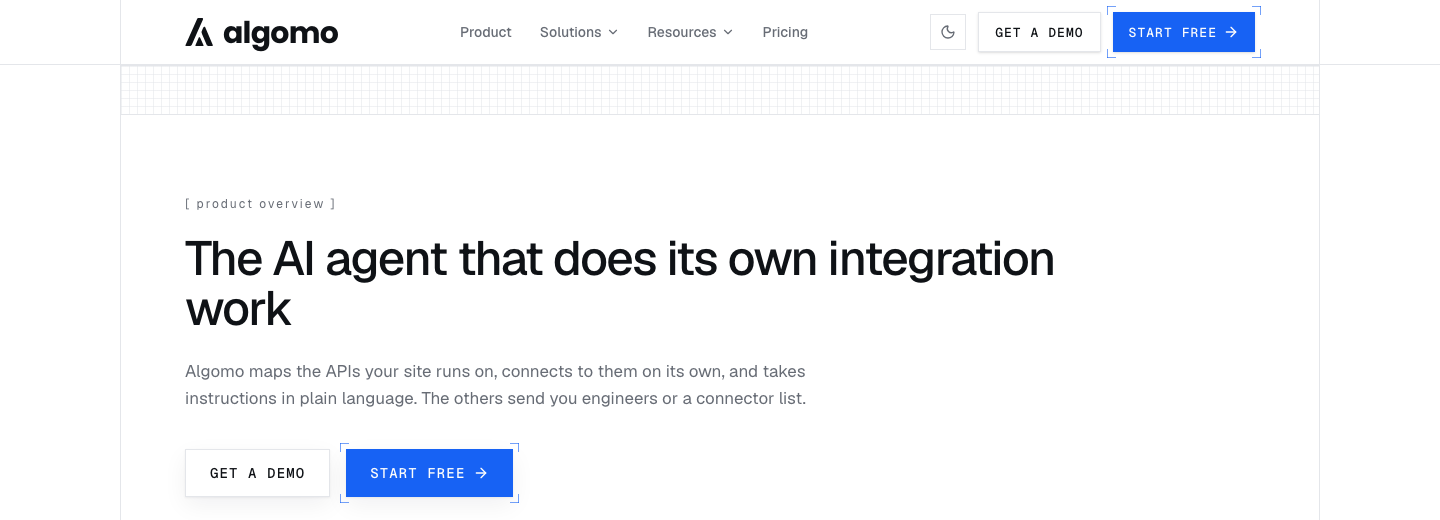Click START FREE below hero description
The width and height of the screenshot is (1440, 520).
click(x=429, y=473)
